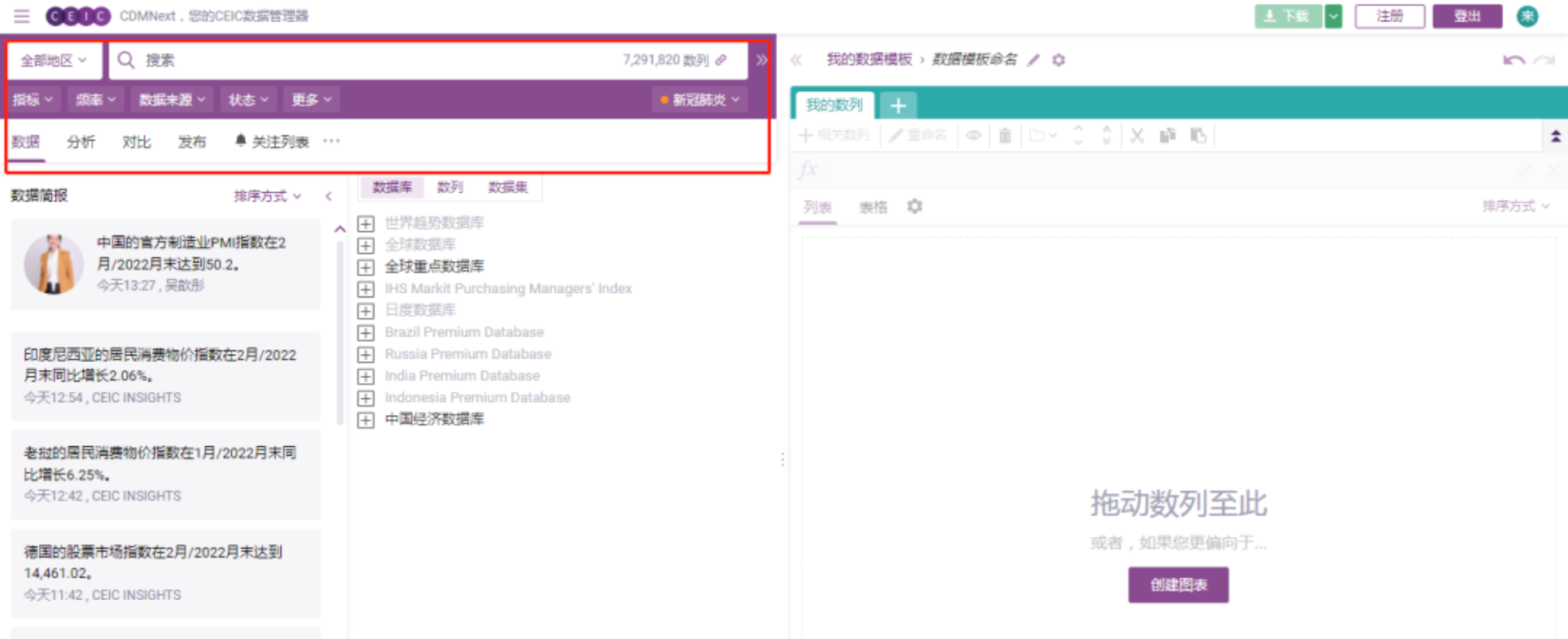Expand India Premium Database node

[365, 376]
